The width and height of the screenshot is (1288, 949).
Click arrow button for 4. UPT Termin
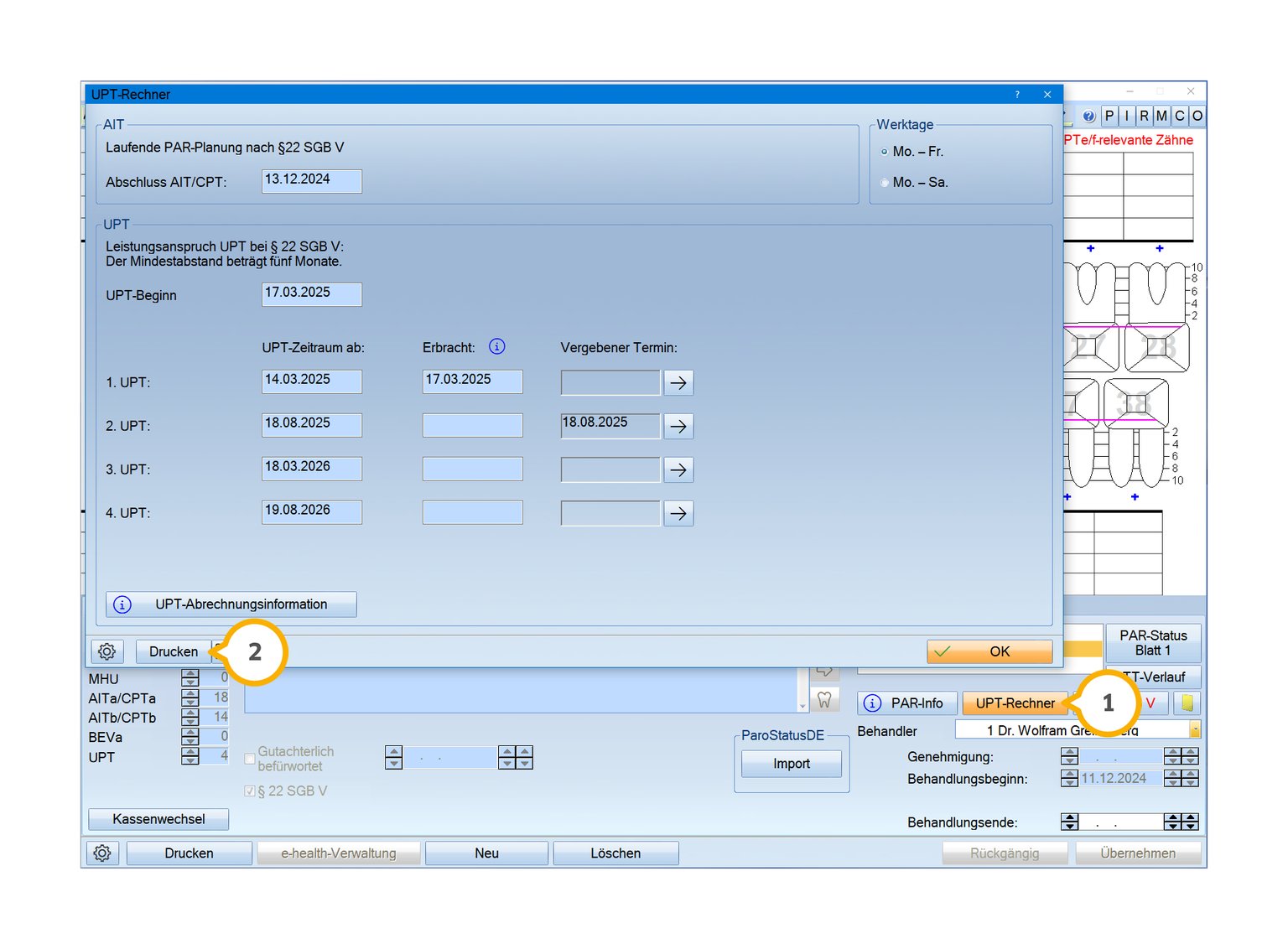[678, 514]
